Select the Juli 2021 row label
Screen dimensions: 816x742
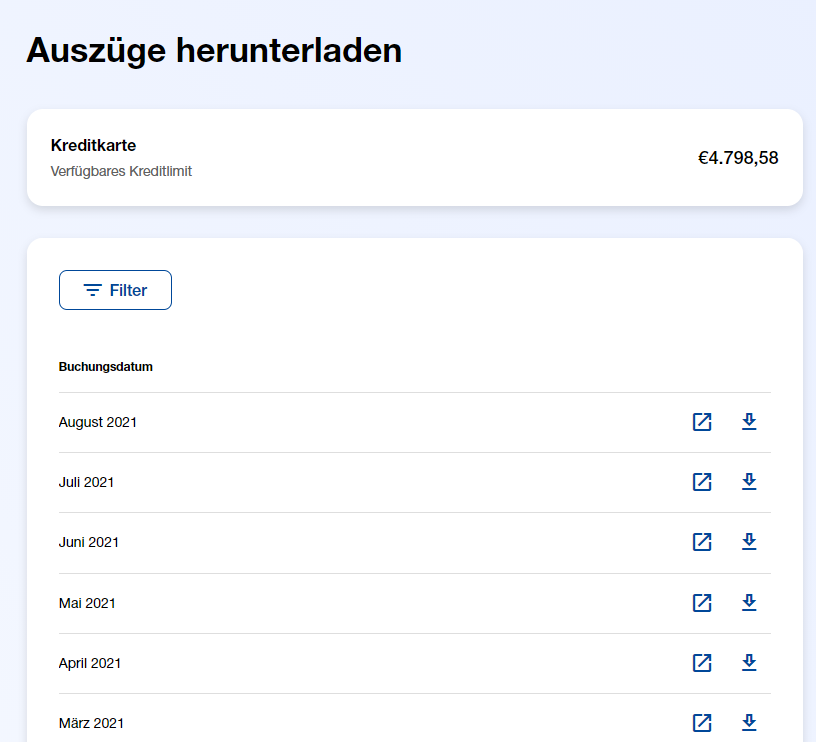click(x=86, y=482)
